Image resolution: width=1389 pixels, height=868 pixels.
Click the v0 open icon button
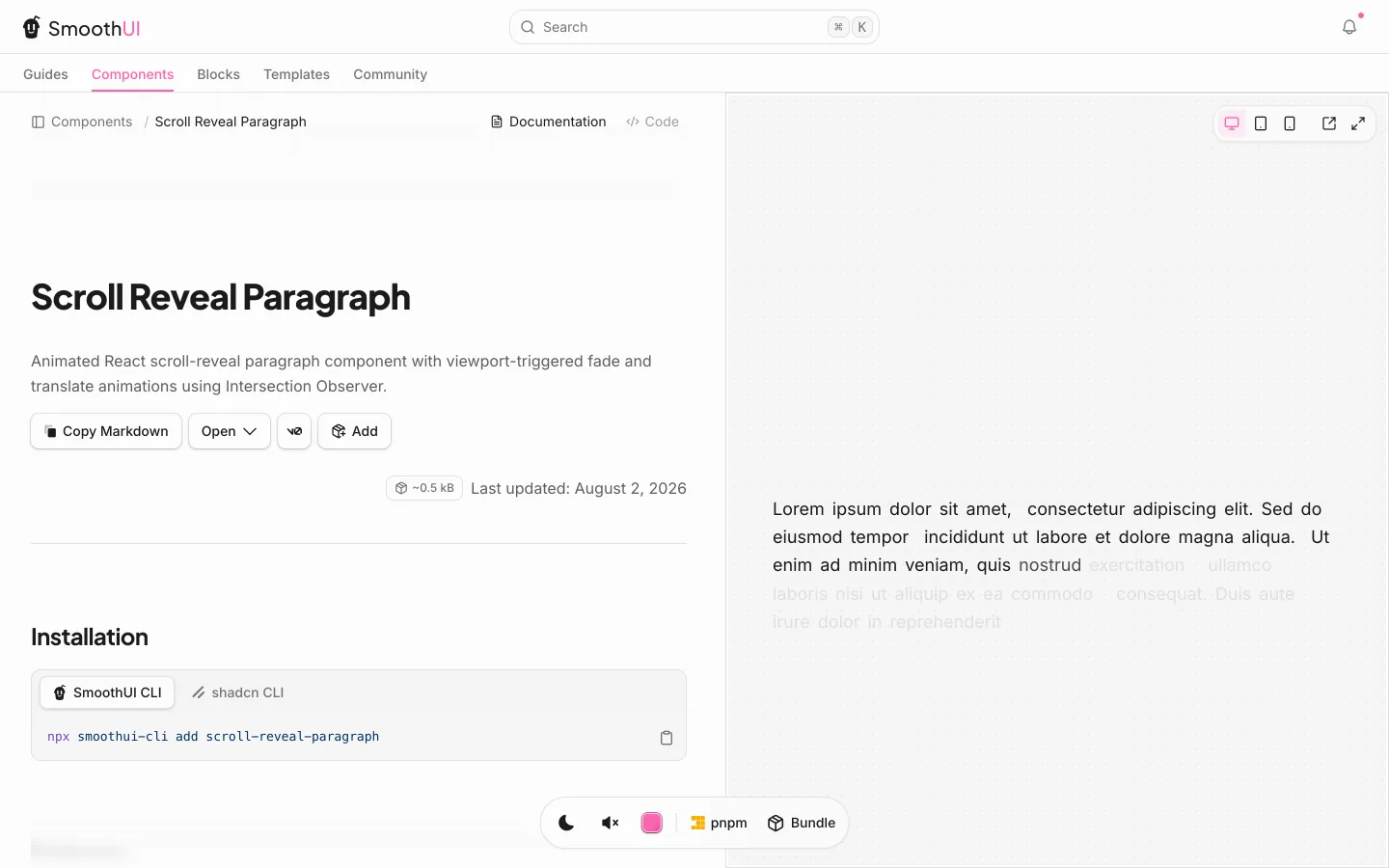pos(294,431)
